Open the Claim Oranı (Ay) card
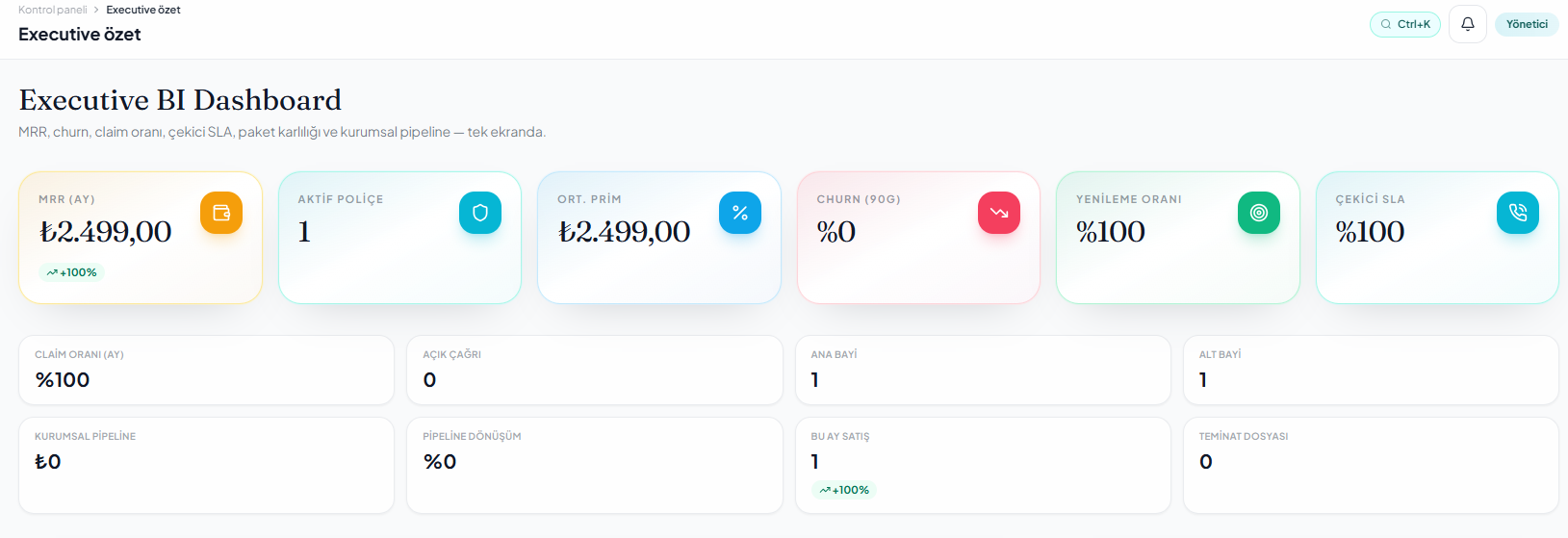Image resolution: width=1568 pixels, height=538 pixels. pyautogui.click(x=206, y=370)
